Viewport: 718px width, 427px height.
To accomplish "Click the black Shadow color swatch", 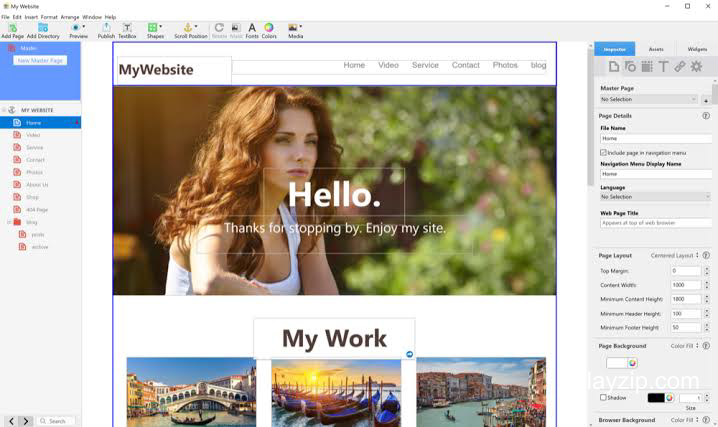I will [x=656, y=398].
